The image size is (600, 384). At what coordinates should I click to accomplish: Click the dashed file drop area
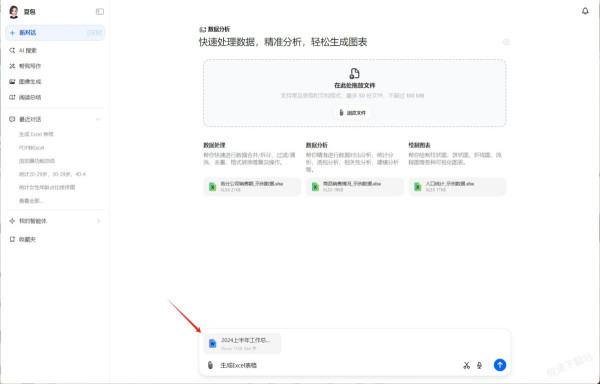point(354,93)
